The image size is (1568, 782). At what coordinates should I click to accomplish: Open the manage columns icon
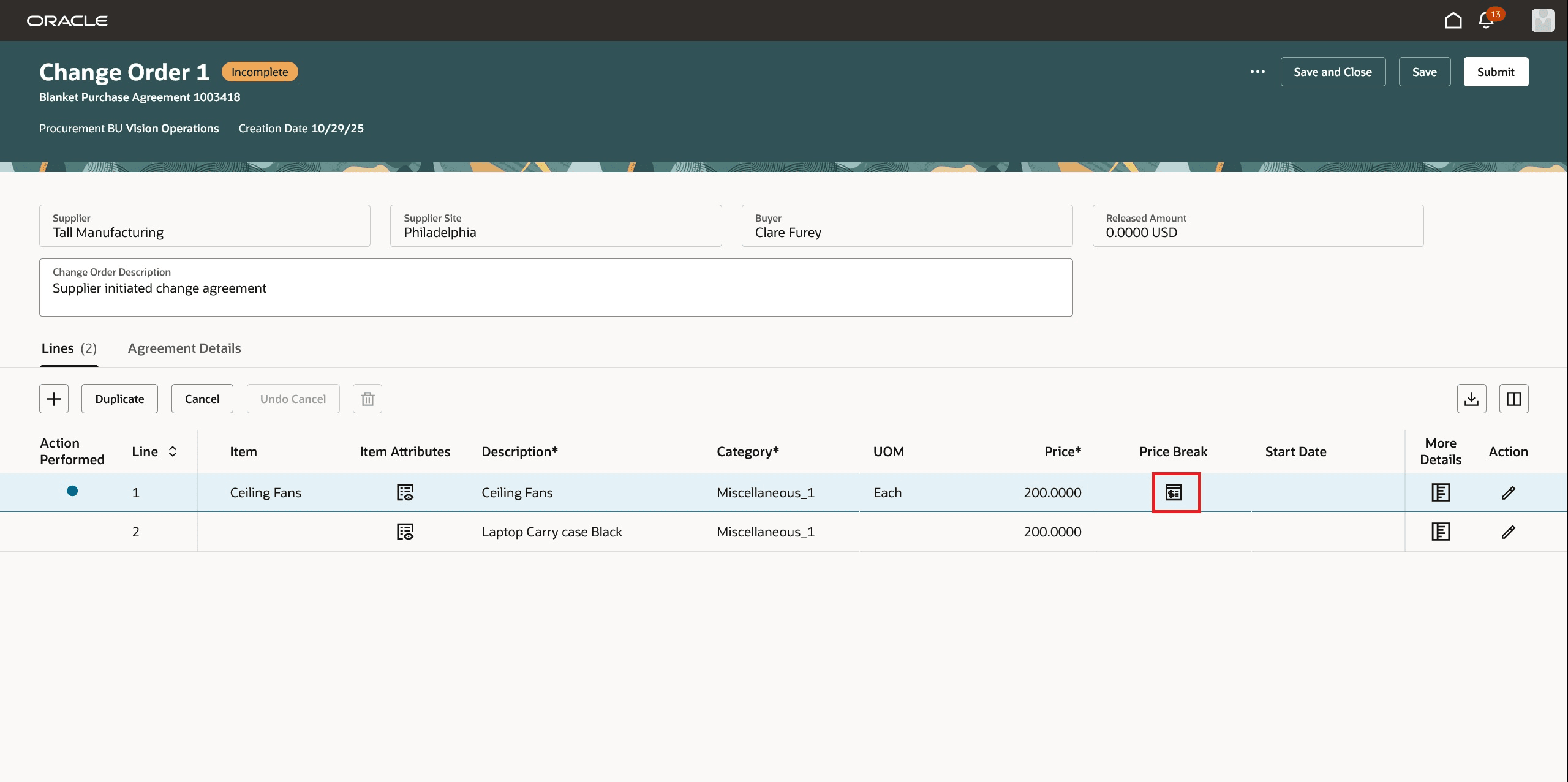[1513, 399]
